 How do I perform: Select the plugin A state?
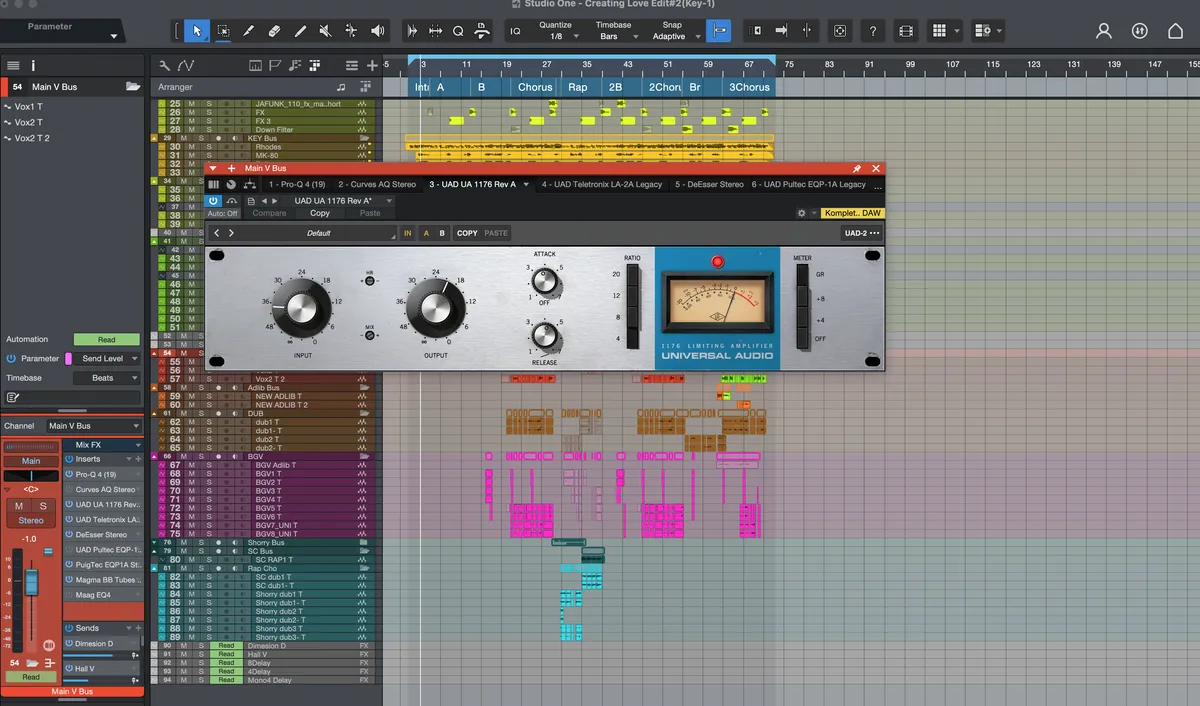(427, 233)
